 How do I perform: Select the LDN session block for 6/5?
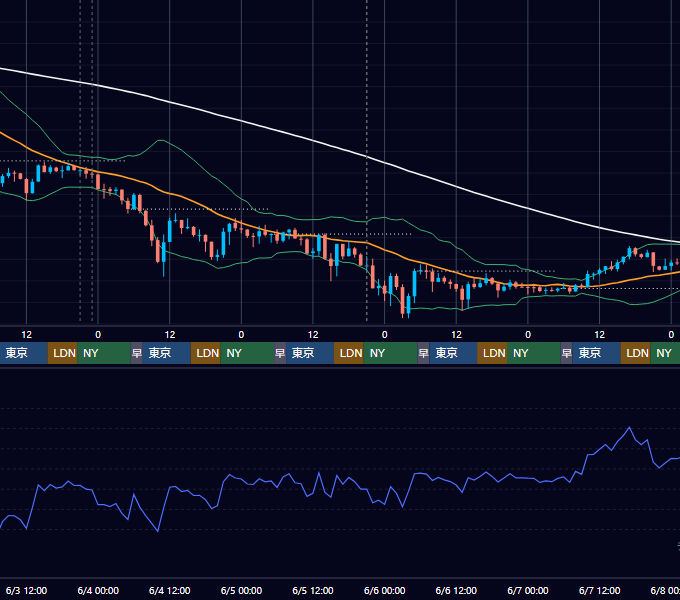tap(349, 353)
